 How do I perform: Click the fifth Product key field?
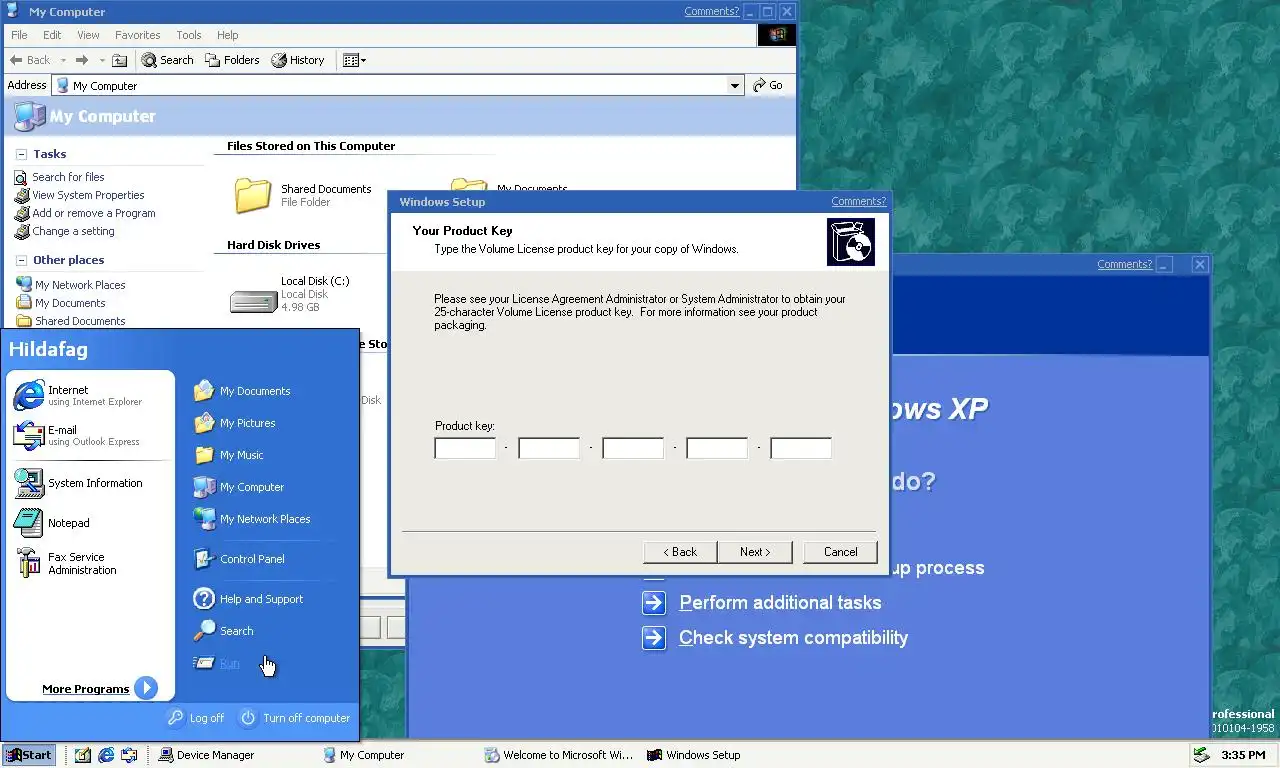click(801, 448)
